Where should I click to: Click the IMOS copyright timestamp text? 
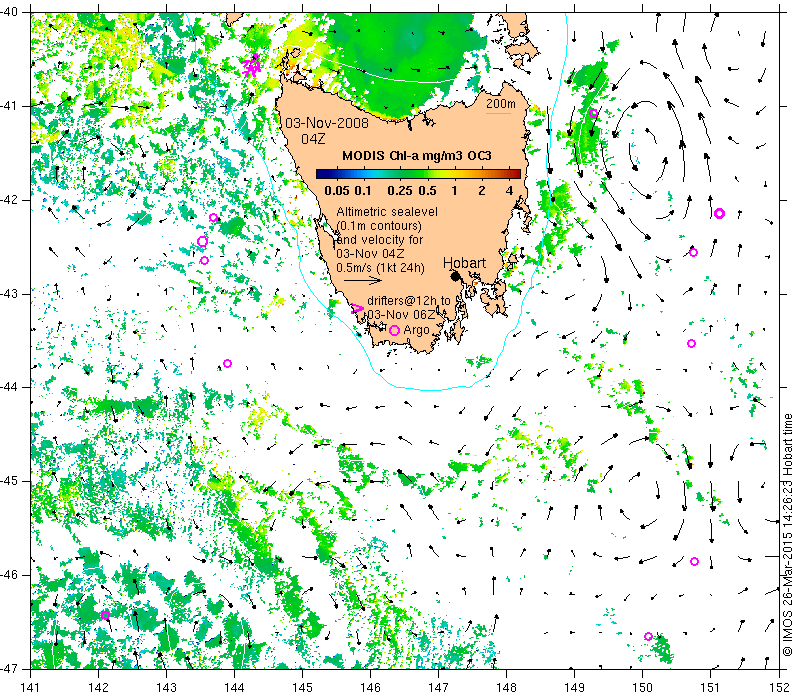[x=787, y=535]
